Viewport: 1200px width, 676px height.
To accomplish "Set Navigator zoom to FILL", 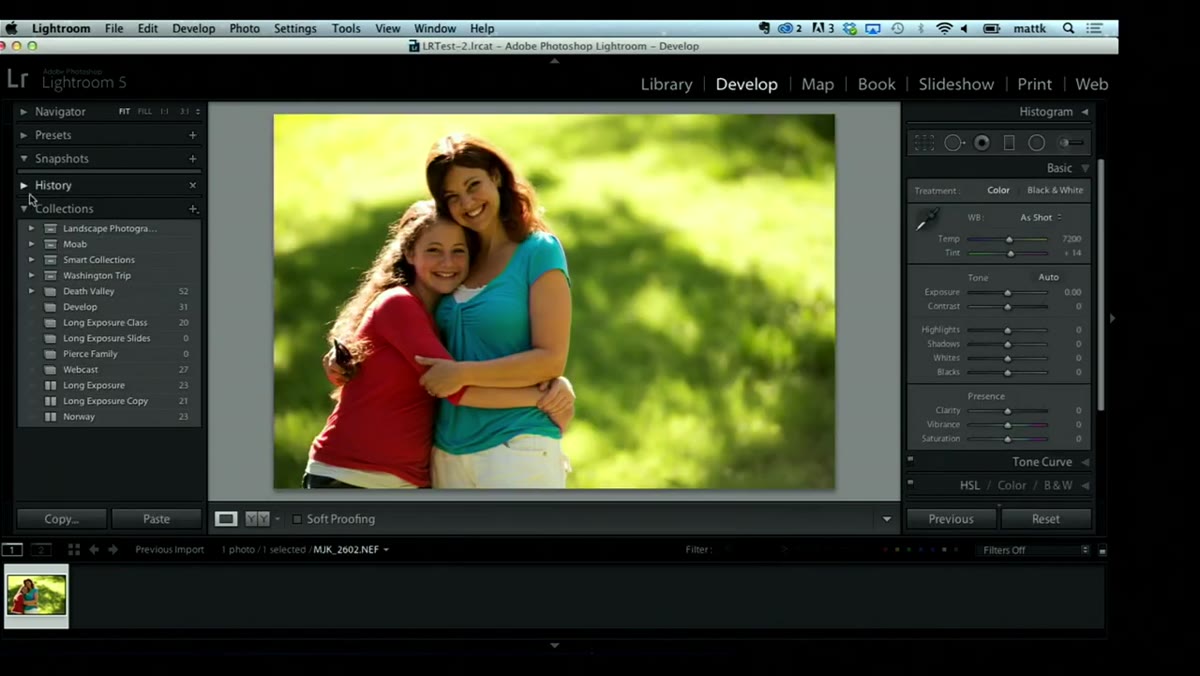I will (x=145, y=112).
